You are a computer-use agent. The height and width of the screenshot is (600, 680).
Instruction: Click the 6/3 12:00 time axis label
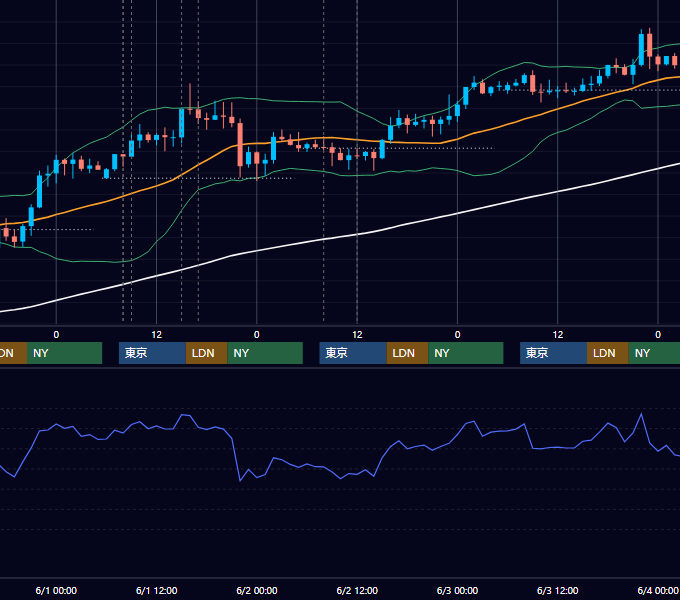[557, 590]
